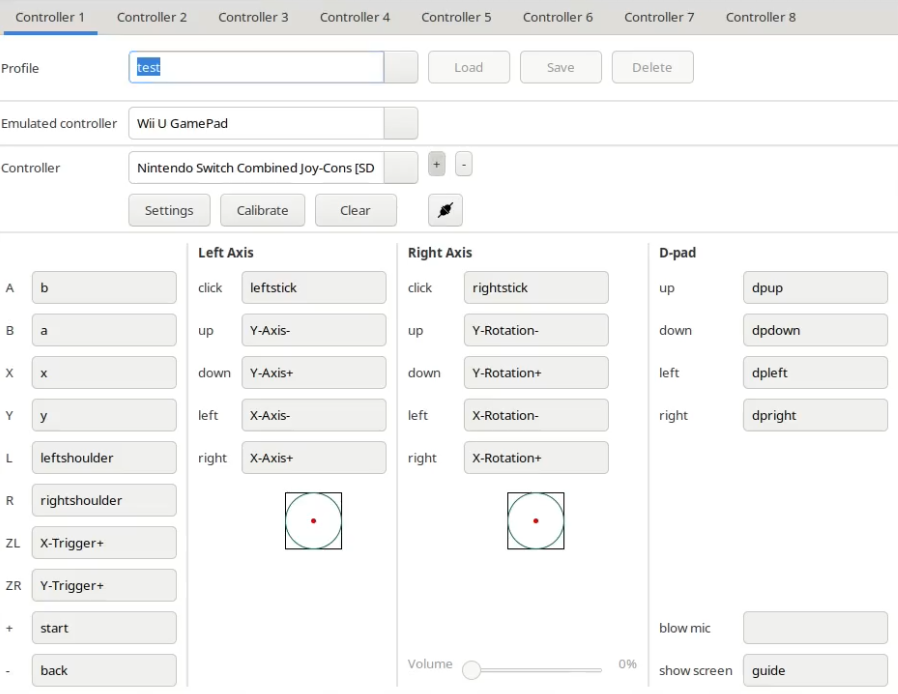Open the Profile dropdown arrow
This screenshot has height=694, width=898.
click(401, 68)
